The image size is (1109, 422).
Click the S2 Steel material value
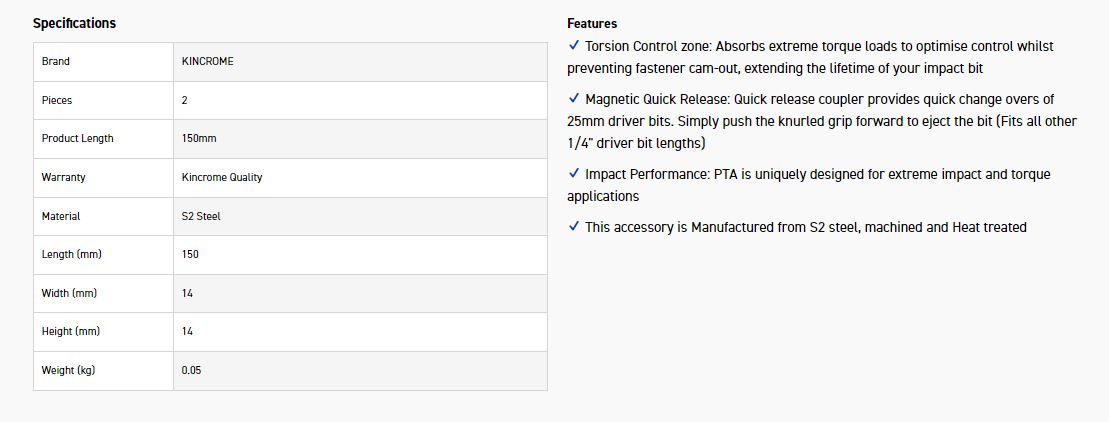pos(201,216)
